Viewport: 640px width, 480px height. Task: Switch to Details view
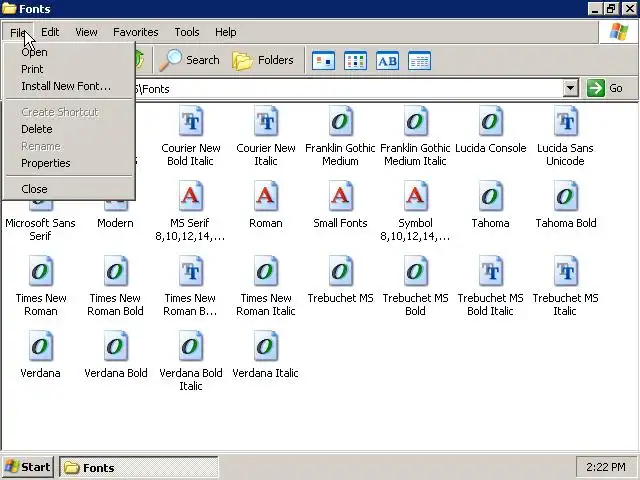coord(419,61)
